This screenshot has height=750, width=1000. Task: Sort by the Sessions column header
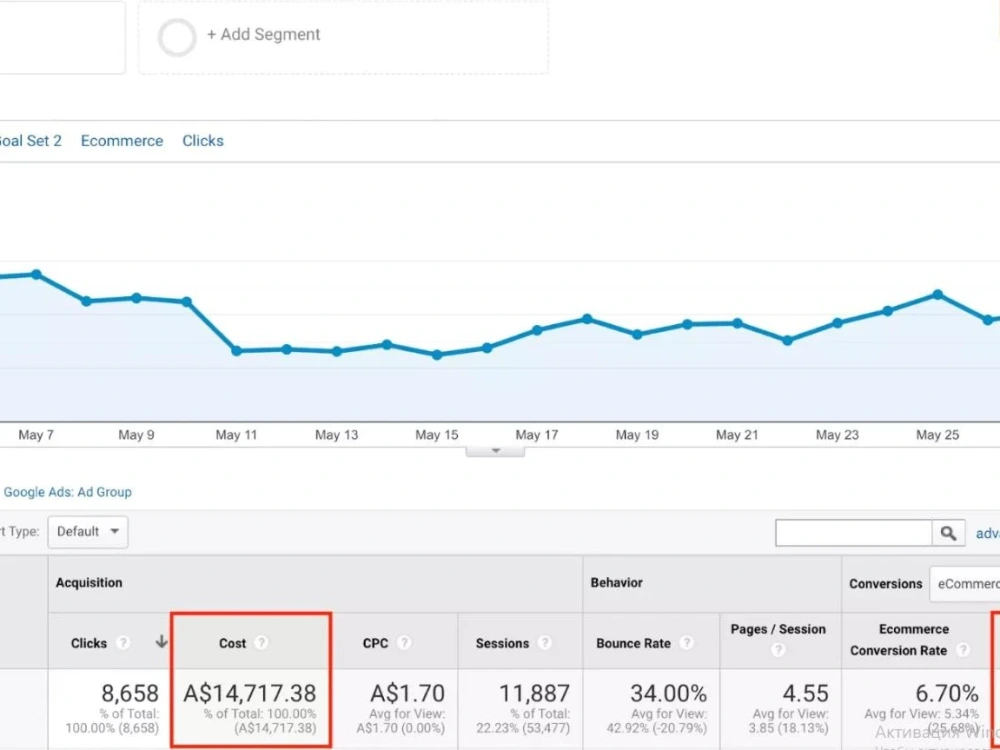tap(502, 643)
